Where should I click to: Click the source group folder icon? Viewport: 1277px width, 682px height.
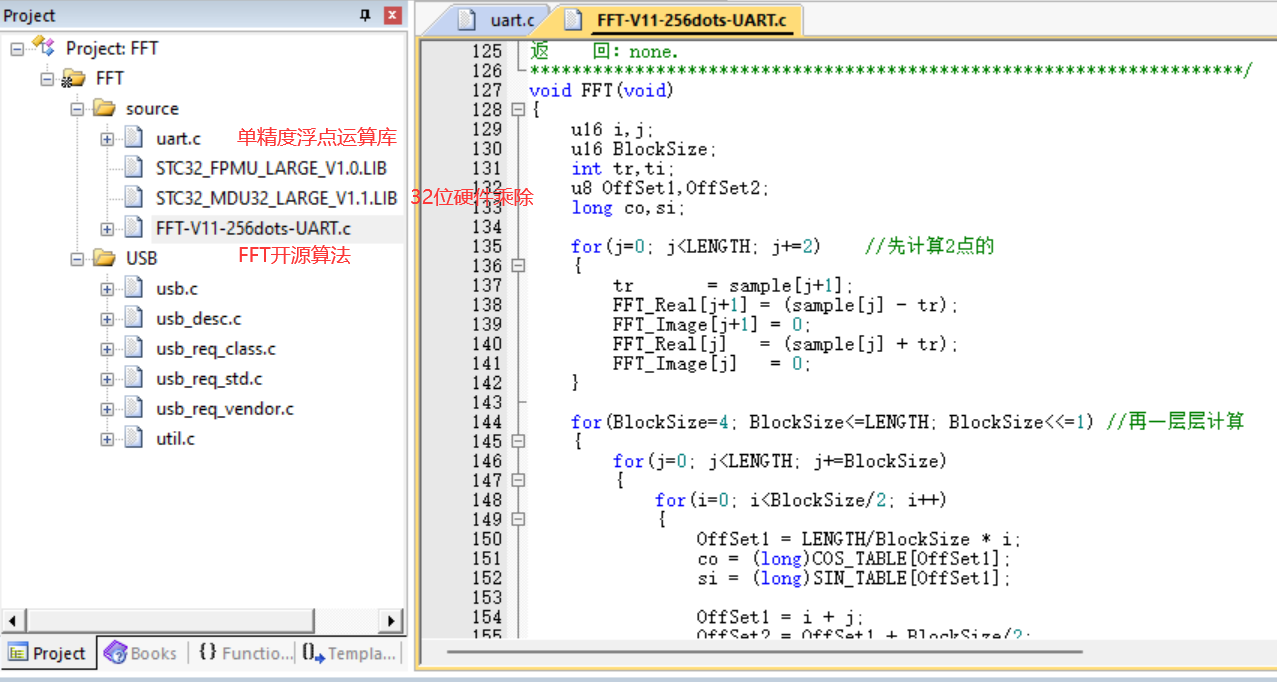104,108
